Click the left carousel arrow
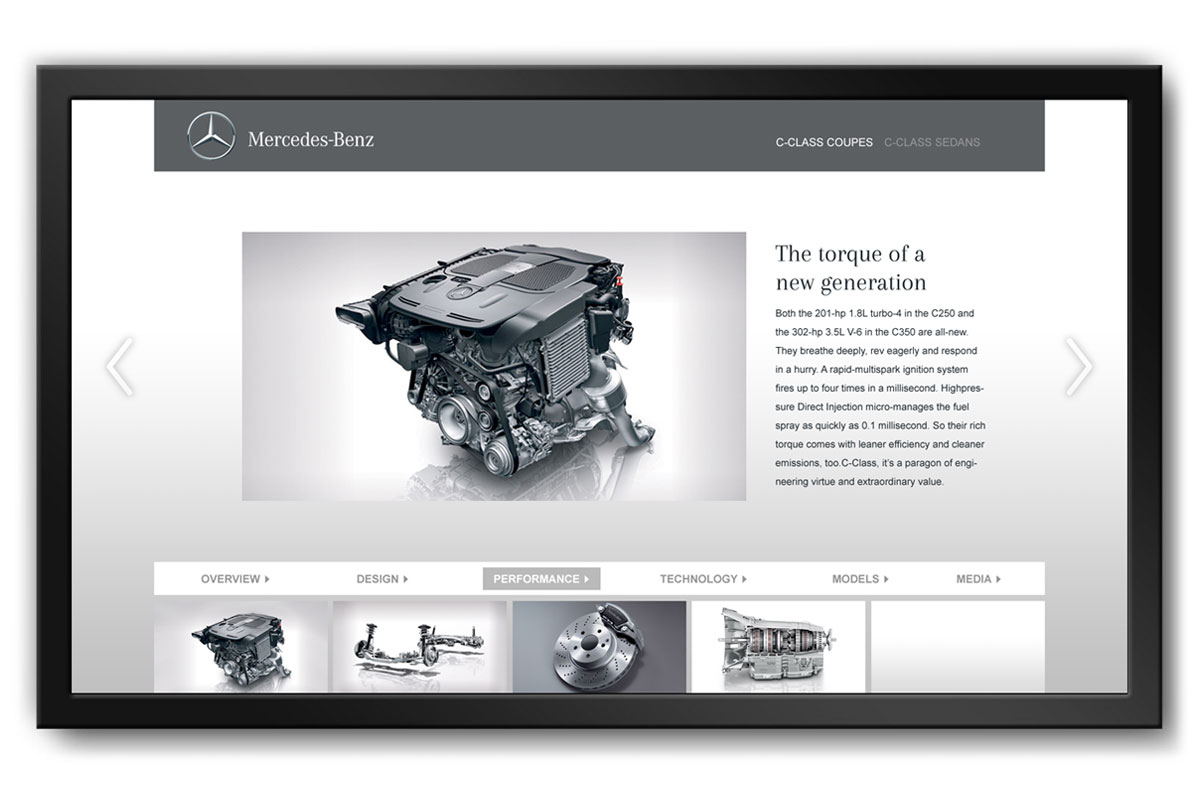 120,365
